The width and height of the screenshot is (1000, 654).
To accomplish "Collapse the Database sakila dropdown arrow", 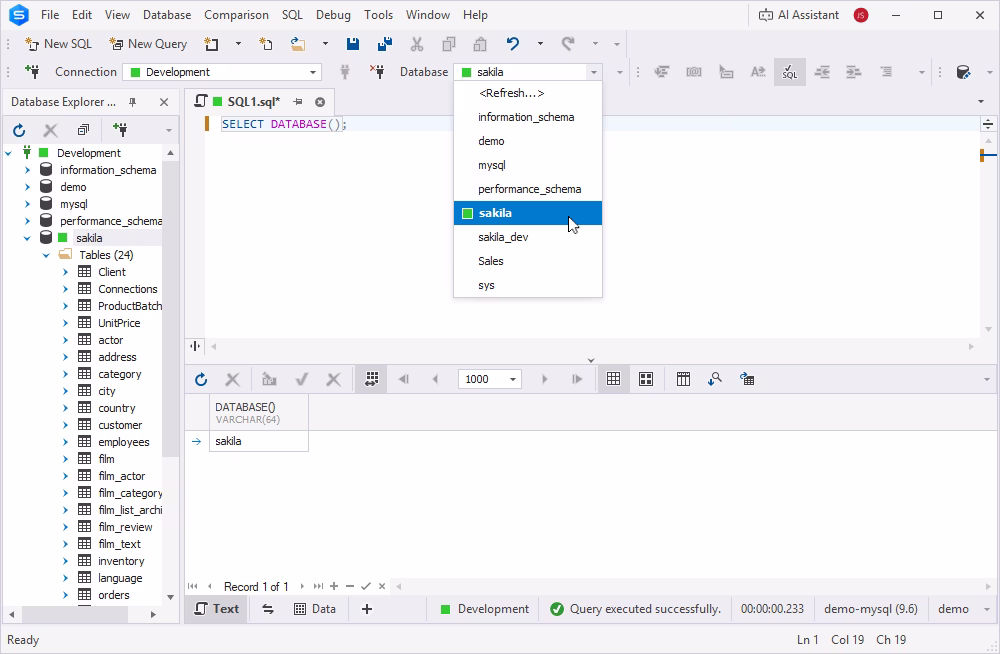I will point(594,72).
